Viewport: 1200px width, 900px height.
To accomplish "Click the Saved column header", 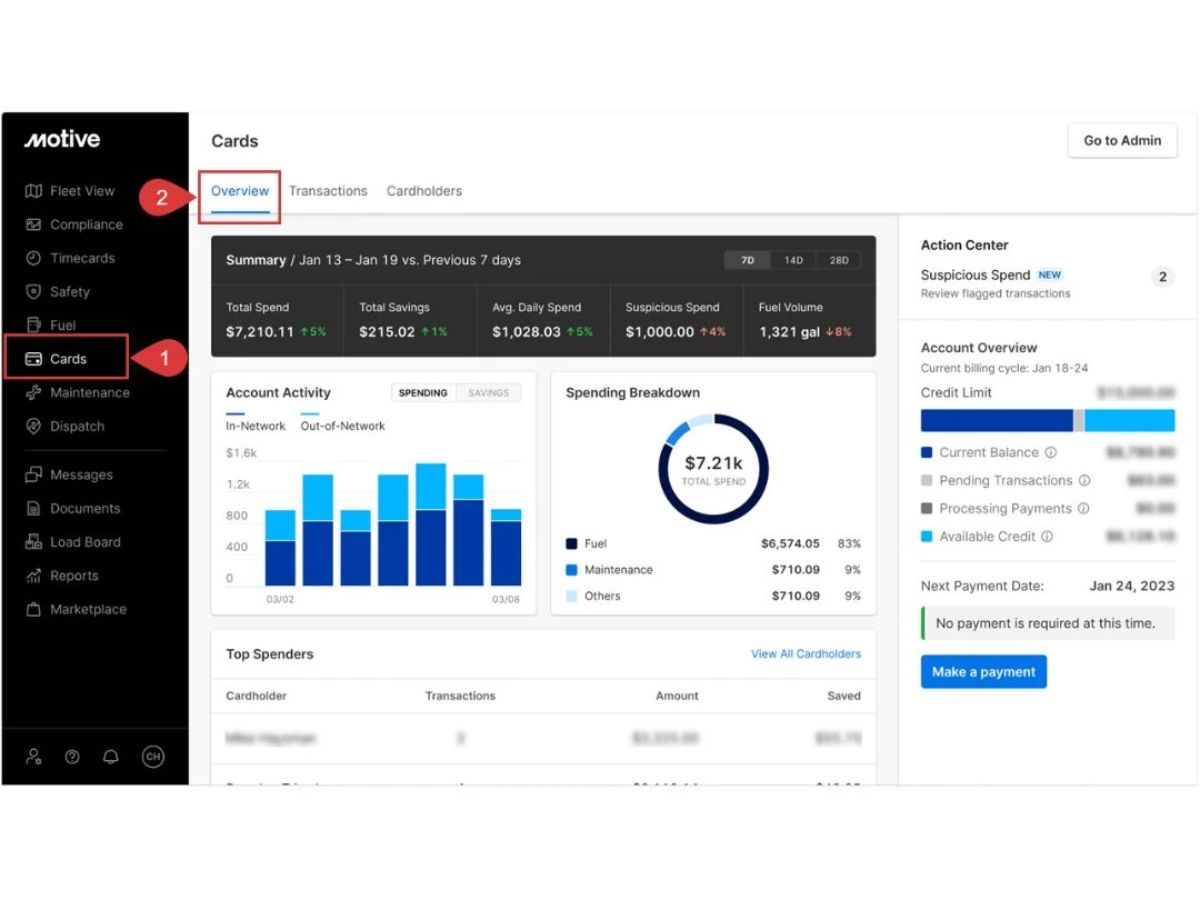I will (844, 696).
